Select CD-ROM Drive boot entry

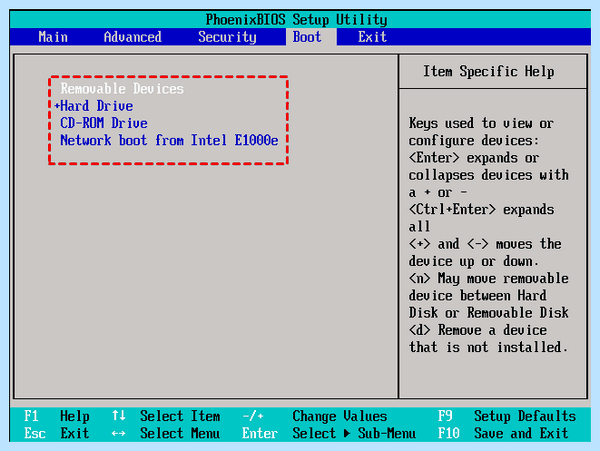point(104,123)
